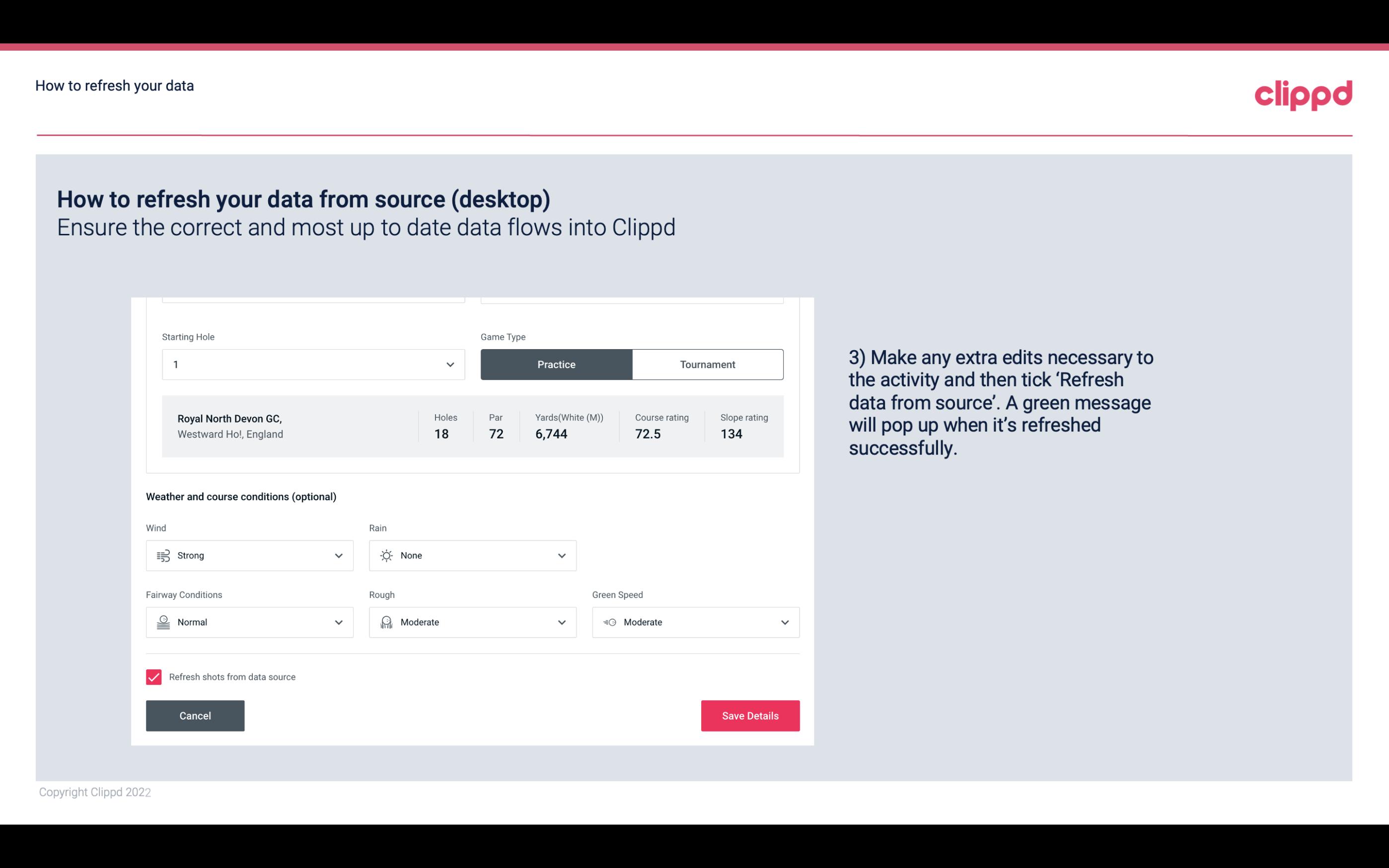
Task: Expand the Rain dropdown selector
Action: [561, 555]
